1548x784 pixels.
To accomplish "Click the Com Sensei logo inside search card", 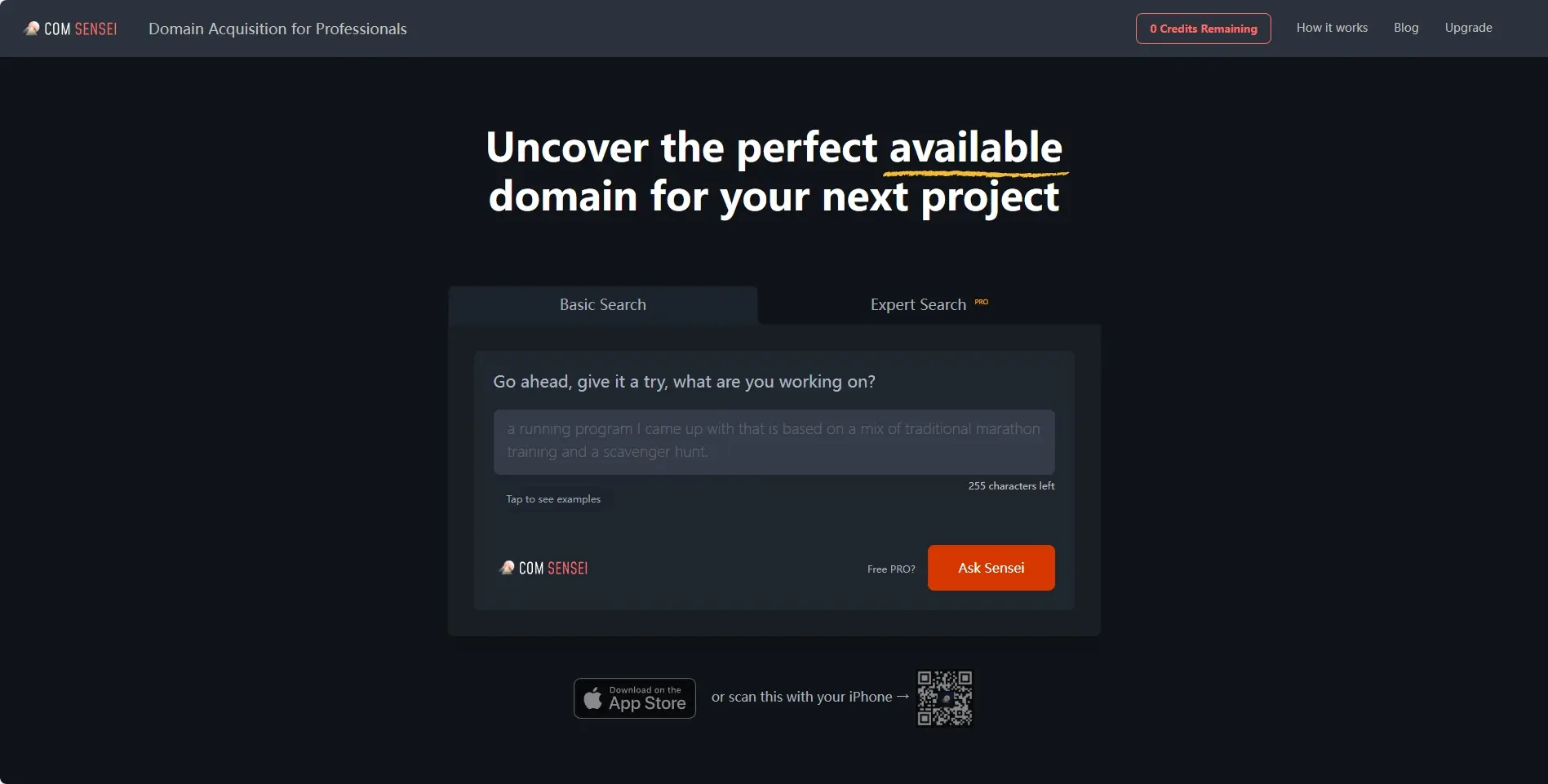I will pos(543,568).
